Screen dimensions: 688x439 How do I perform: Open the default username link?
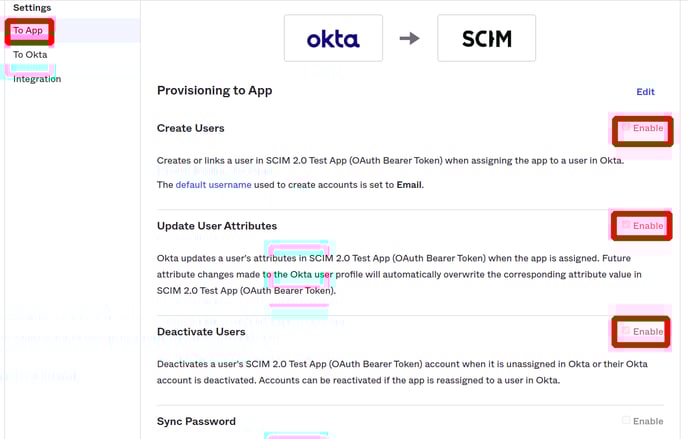point(213,185)
